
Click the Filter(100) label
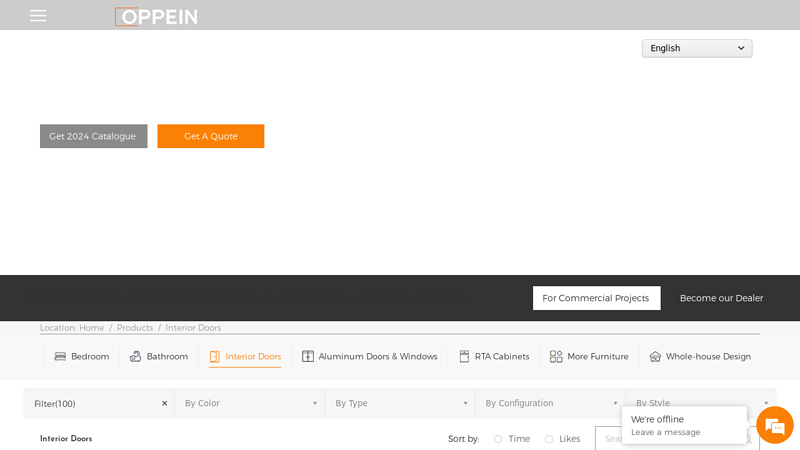[55, 404]
